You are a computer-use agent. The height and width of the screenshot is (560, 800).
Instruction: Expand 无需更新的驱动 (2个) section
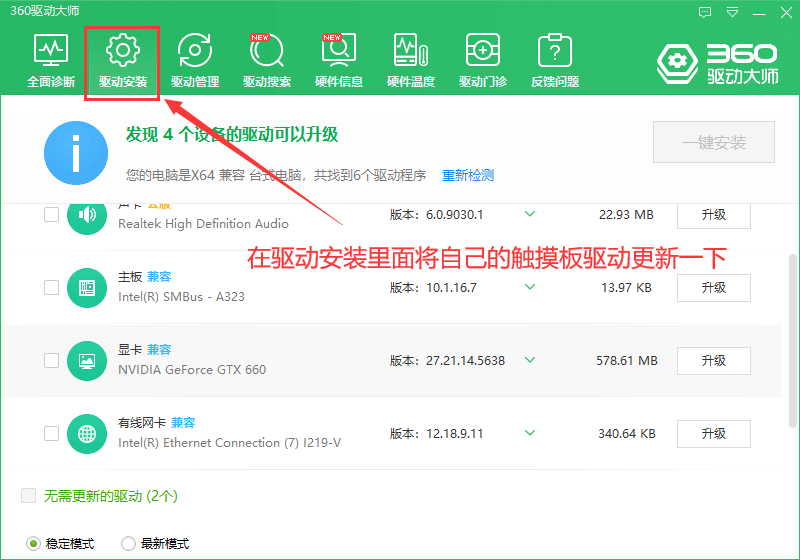pyautogui.click(x=110, y=496)
